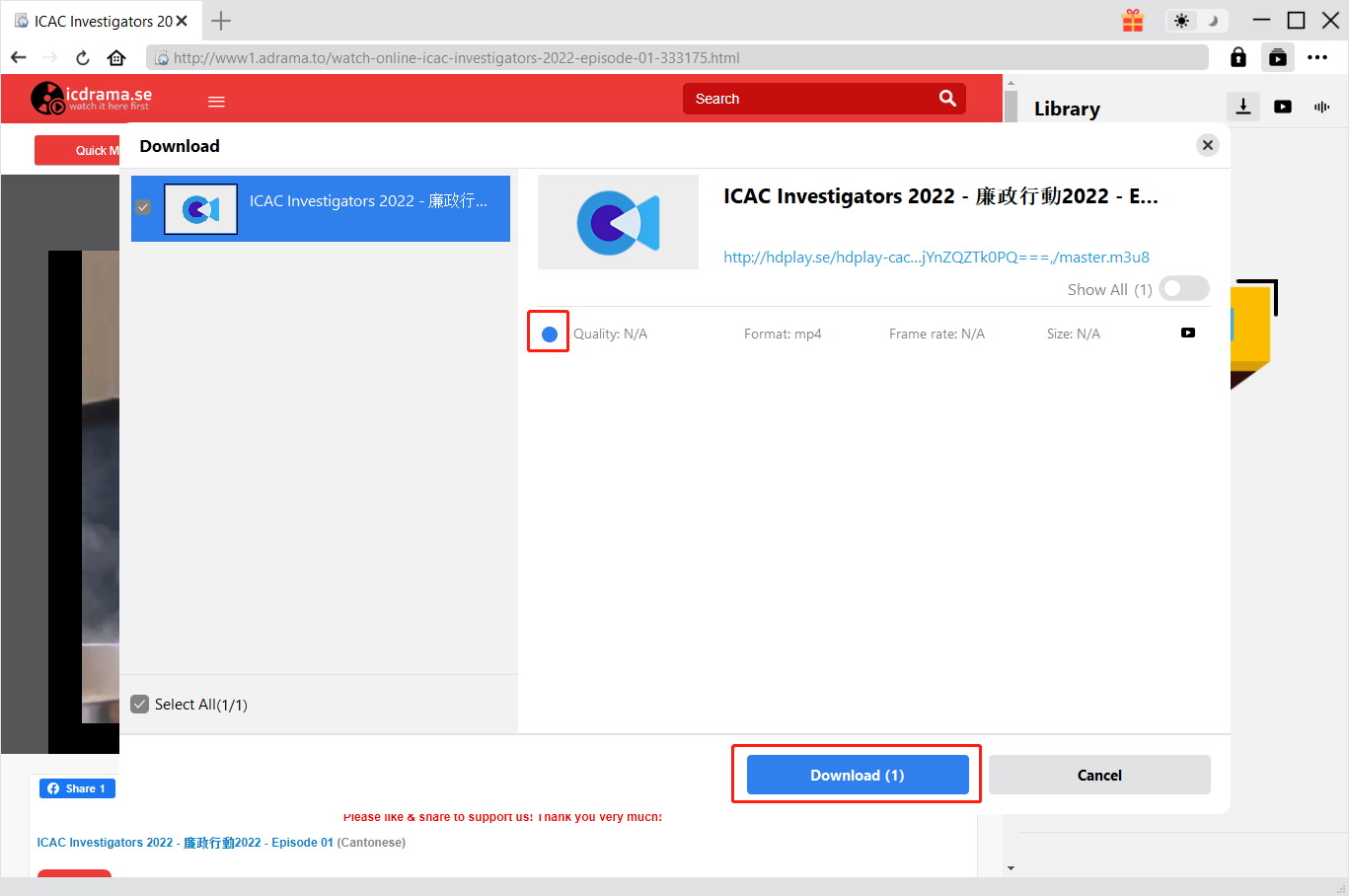Toggle the Show All switch

(1183, 288)
